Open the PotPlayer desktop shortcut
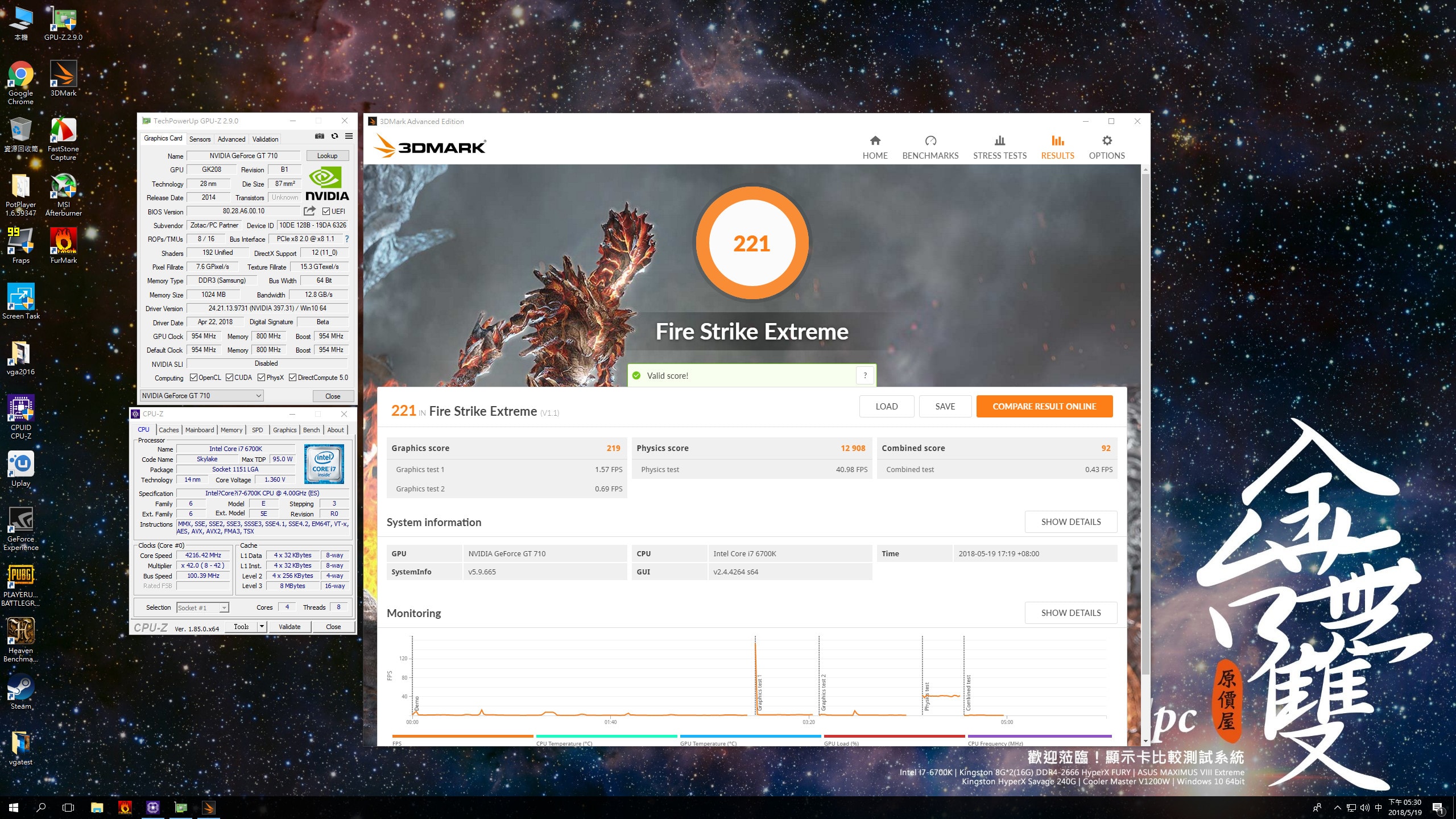The height and width of the screenshot is (819, 1456). pyautogui.click(x=20, y=195)
